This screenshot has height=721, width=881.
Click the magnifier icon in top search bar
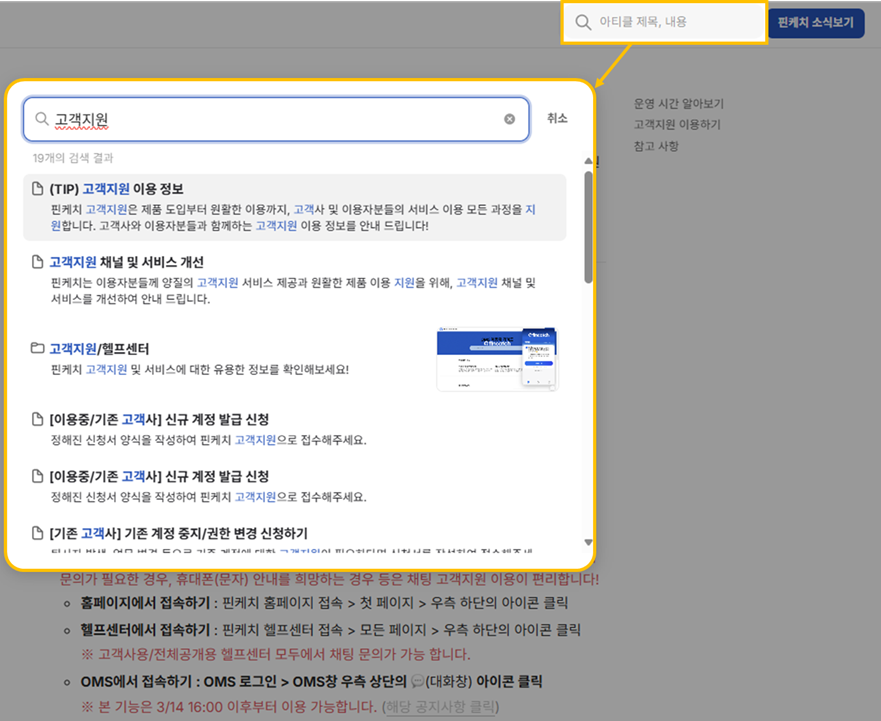click(x=583, y=22)
